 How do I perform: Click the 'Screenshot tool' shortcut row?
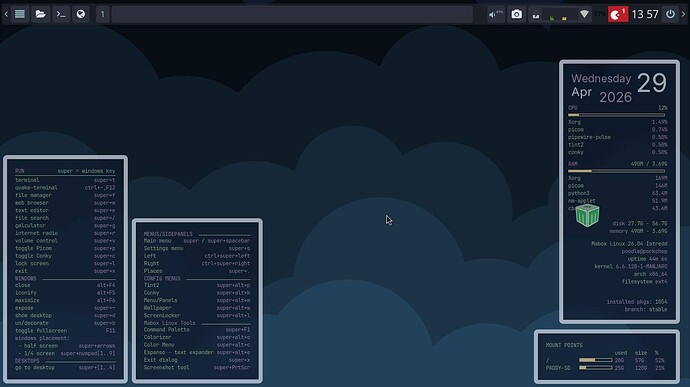point(197,368)
